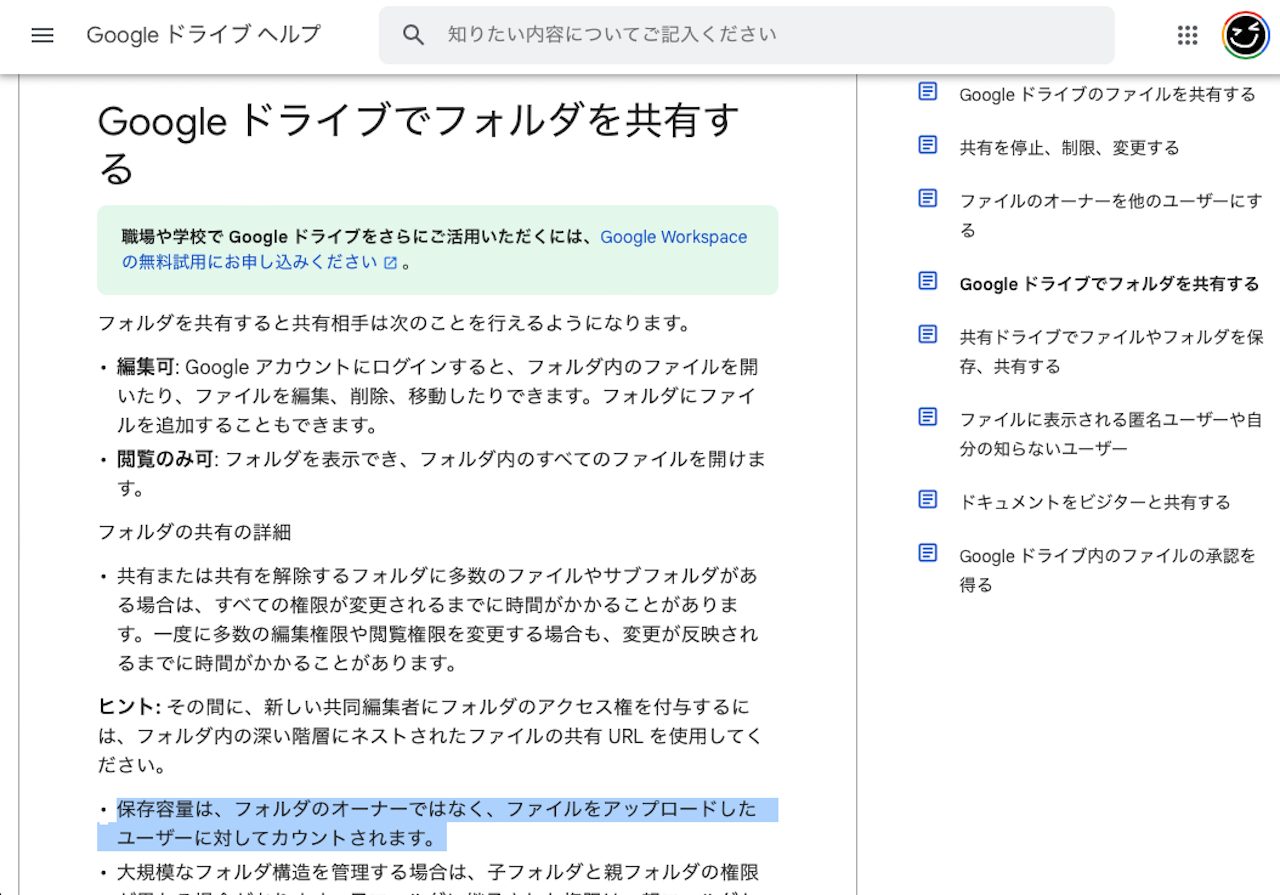Screen dimensions: 1280x895
Task: Open ドキュメントをビジターと共有する article
Action: coord(1095,502)
